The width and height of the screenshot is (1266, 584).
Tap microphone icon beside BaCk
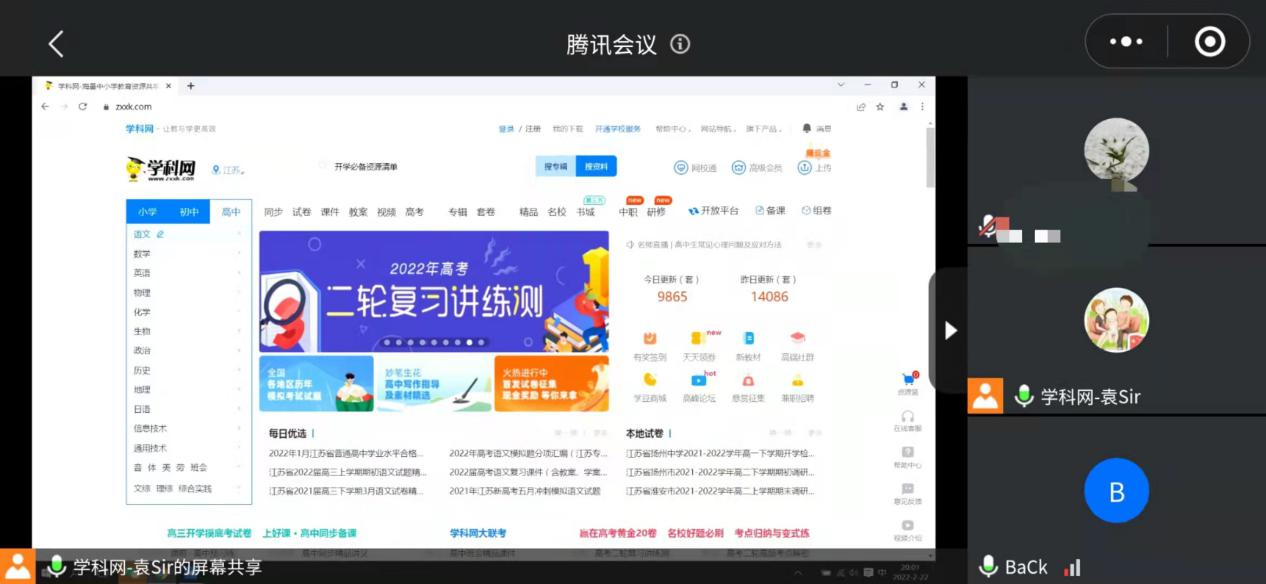click(988, 567)
